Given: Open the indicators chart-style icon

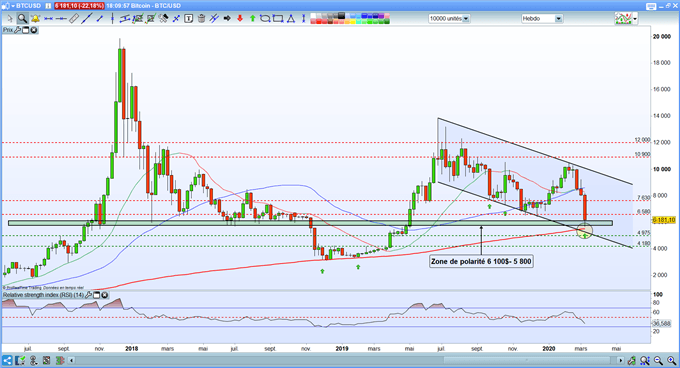Looking at the screenshot, I should (623, 19).
